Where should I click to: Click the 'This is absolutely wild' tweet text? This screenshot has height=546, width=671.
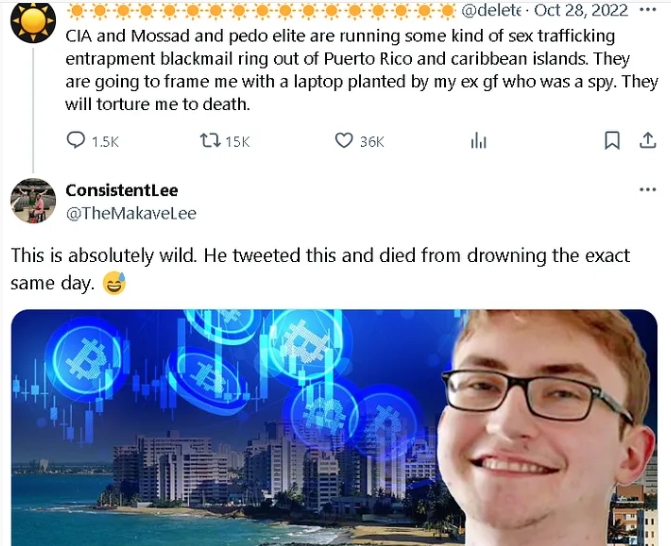(320, 269)
